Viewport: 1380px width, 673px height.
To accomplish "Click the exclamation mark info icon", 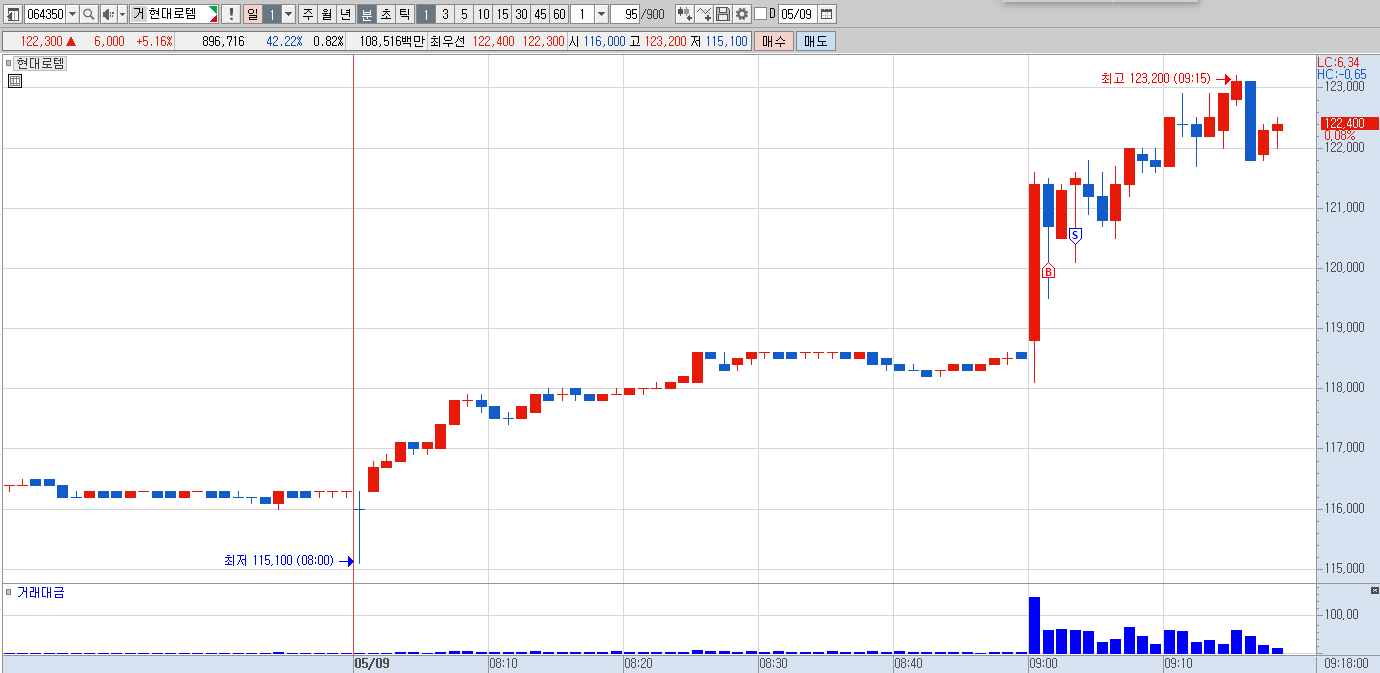I will 231,14.
